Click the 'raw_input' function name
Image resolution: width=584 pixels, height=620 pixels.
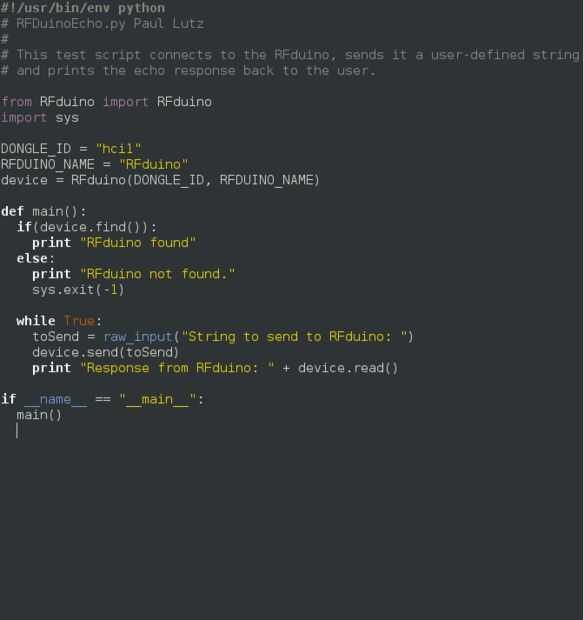click(x=138, y=337)
